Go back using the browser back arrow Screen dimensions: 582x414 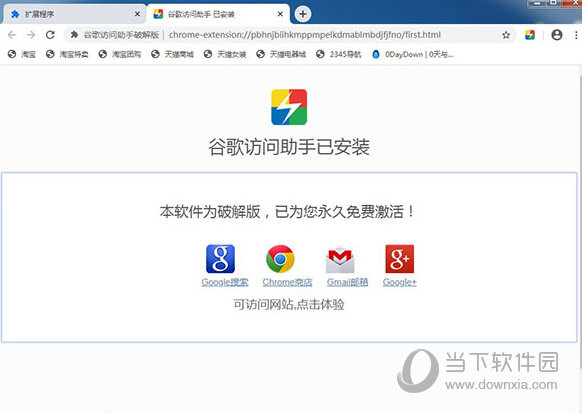point(12,35)
